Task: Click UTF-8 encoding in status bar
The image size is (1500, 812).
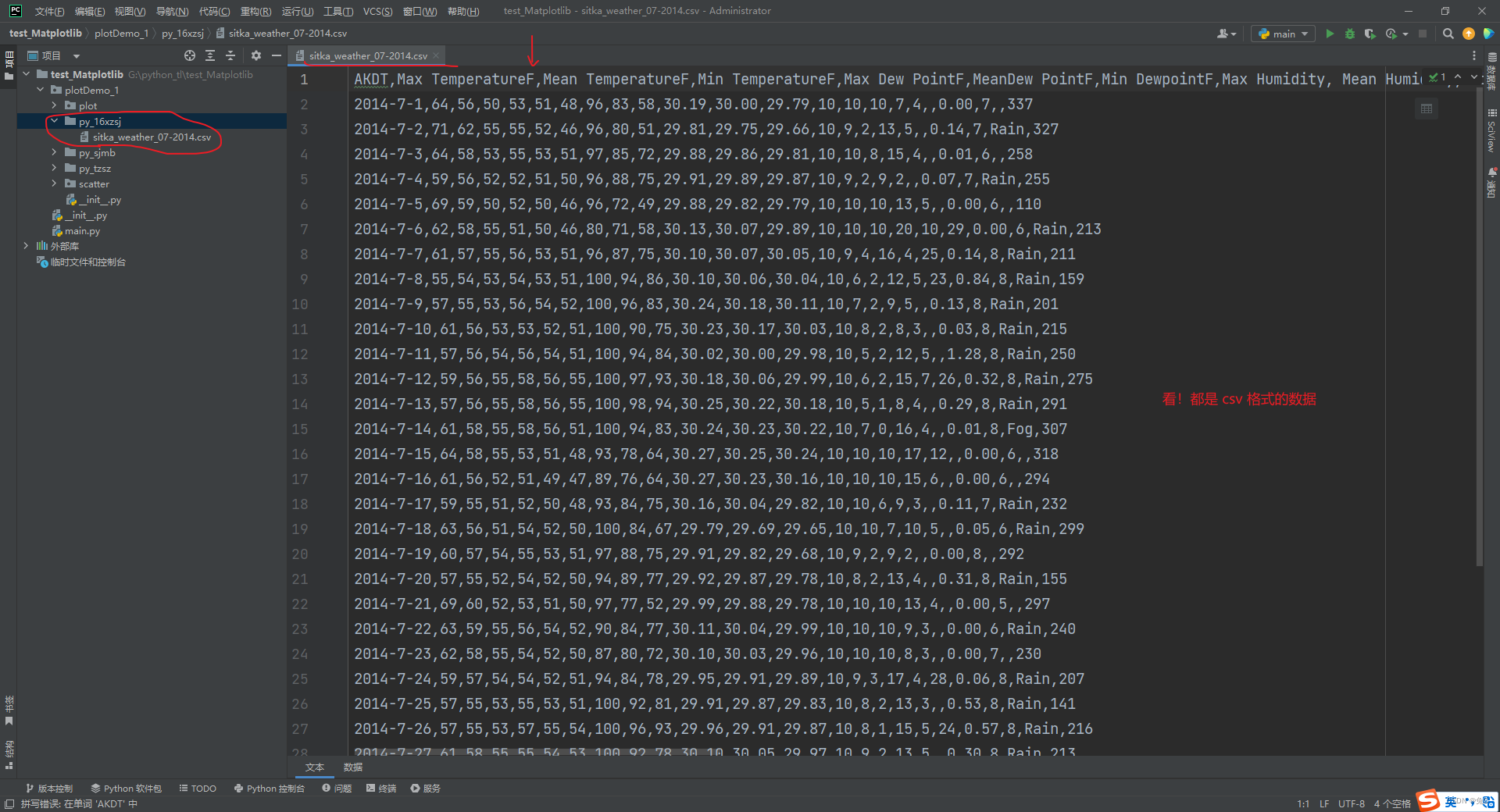Action: [1351, 803]
